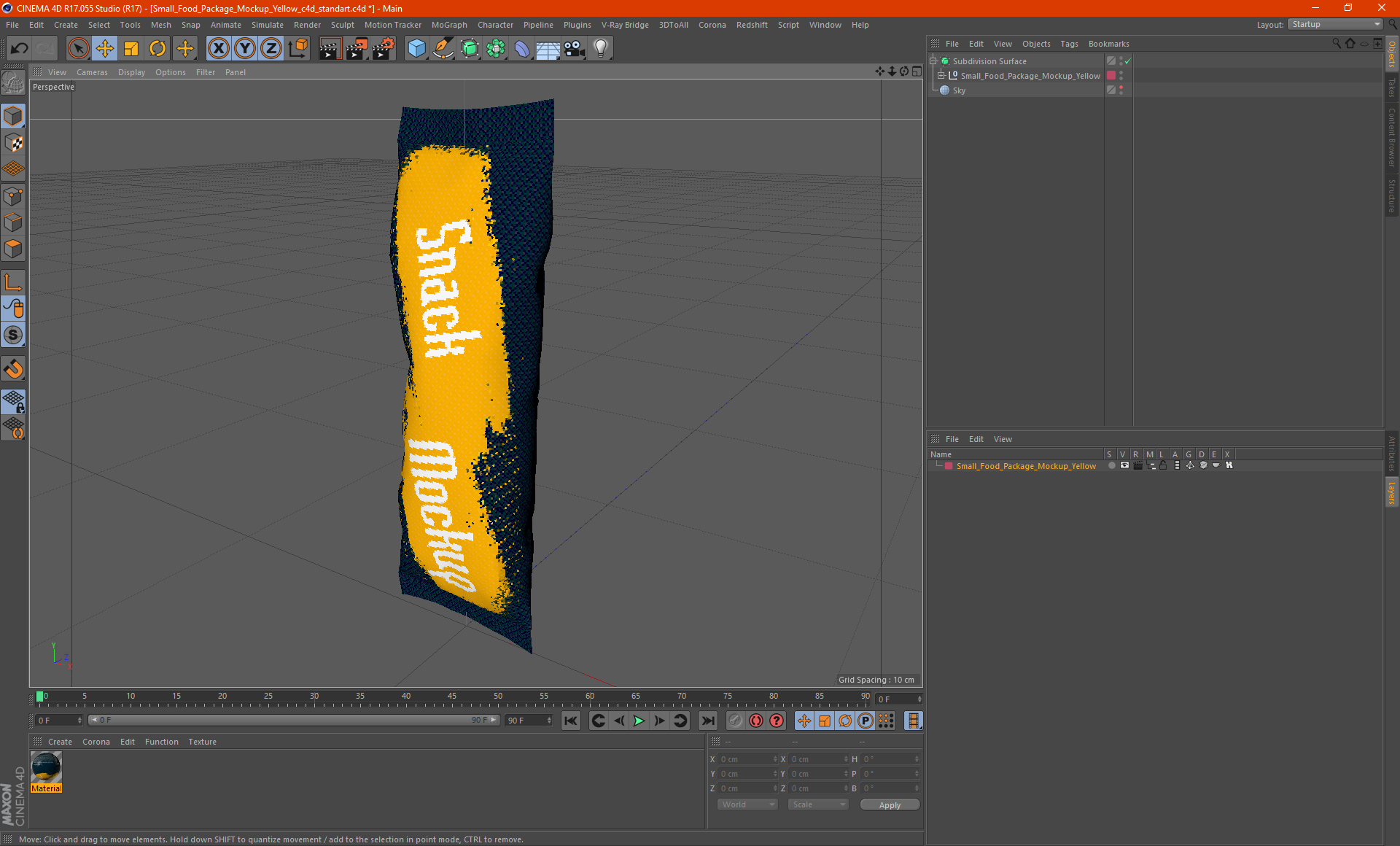Select the Material thumbnail
This screenshot has height=846, width=1400.
[x=47, y=767]
